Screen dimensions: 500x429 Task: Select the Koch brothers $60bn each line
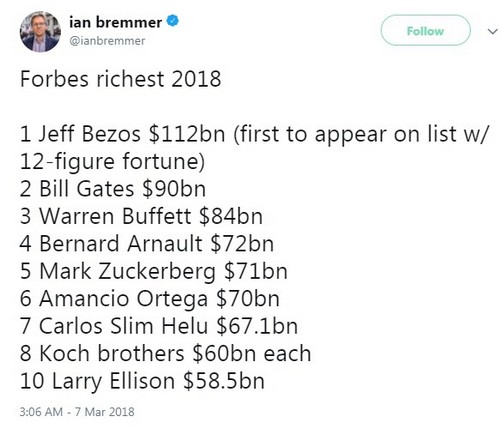(165, 354)
